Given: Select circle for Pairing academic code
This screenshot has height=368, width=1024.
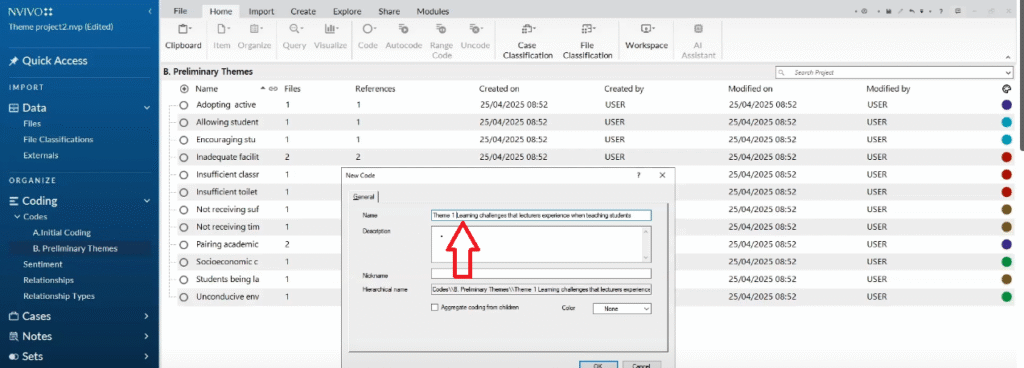Looking at the screenshot, I should pos(184,244).
